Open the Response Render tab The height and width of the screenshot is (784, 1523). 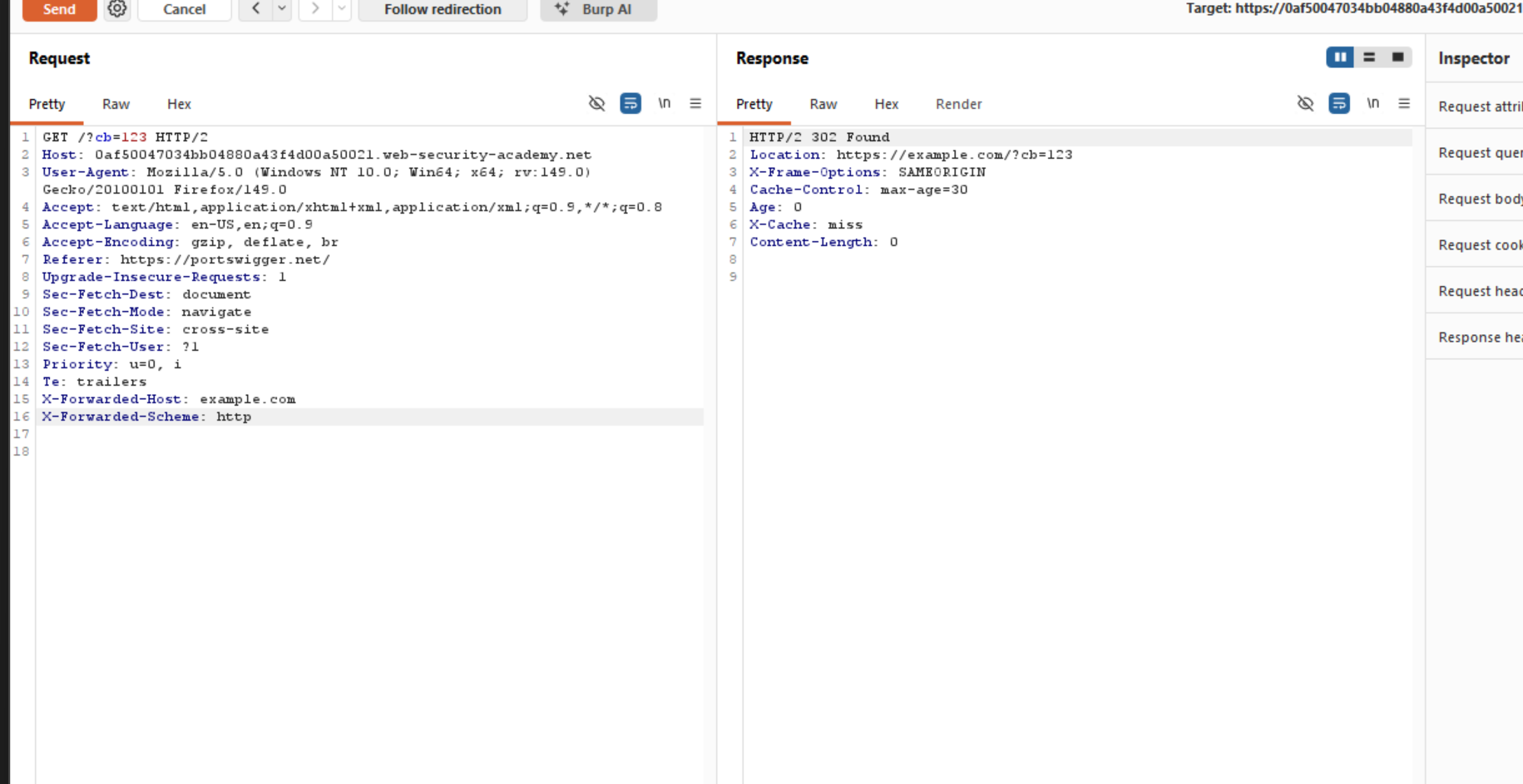[959, 104]
